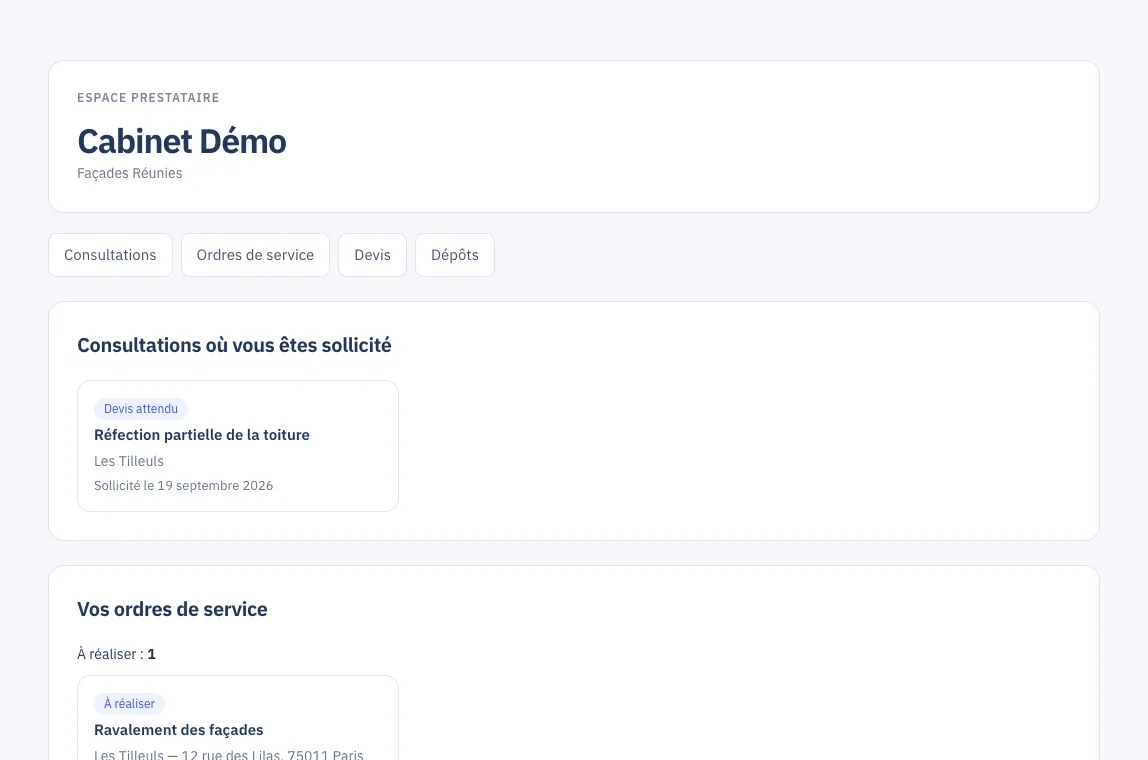Open the Réfection partielle de la toiture card
1148x760 pixels.
coord(238,446)
